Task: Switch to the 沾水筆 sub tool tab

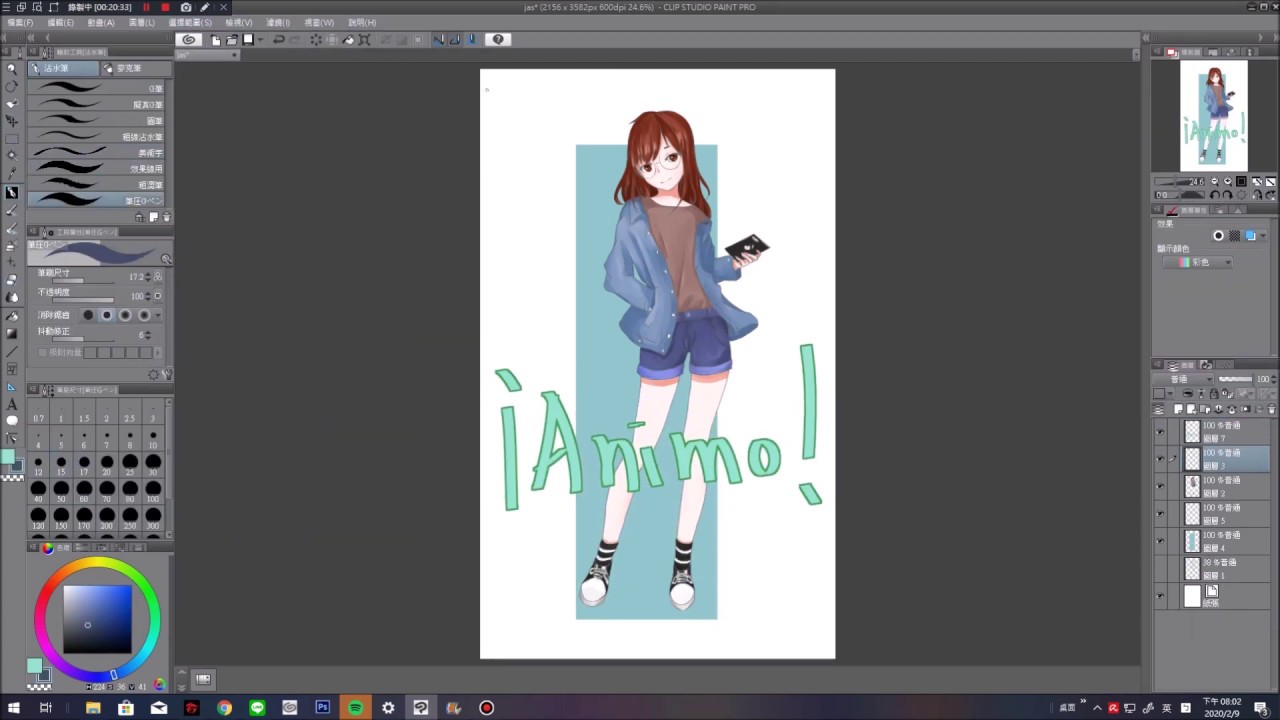Action: coord(63,68)
